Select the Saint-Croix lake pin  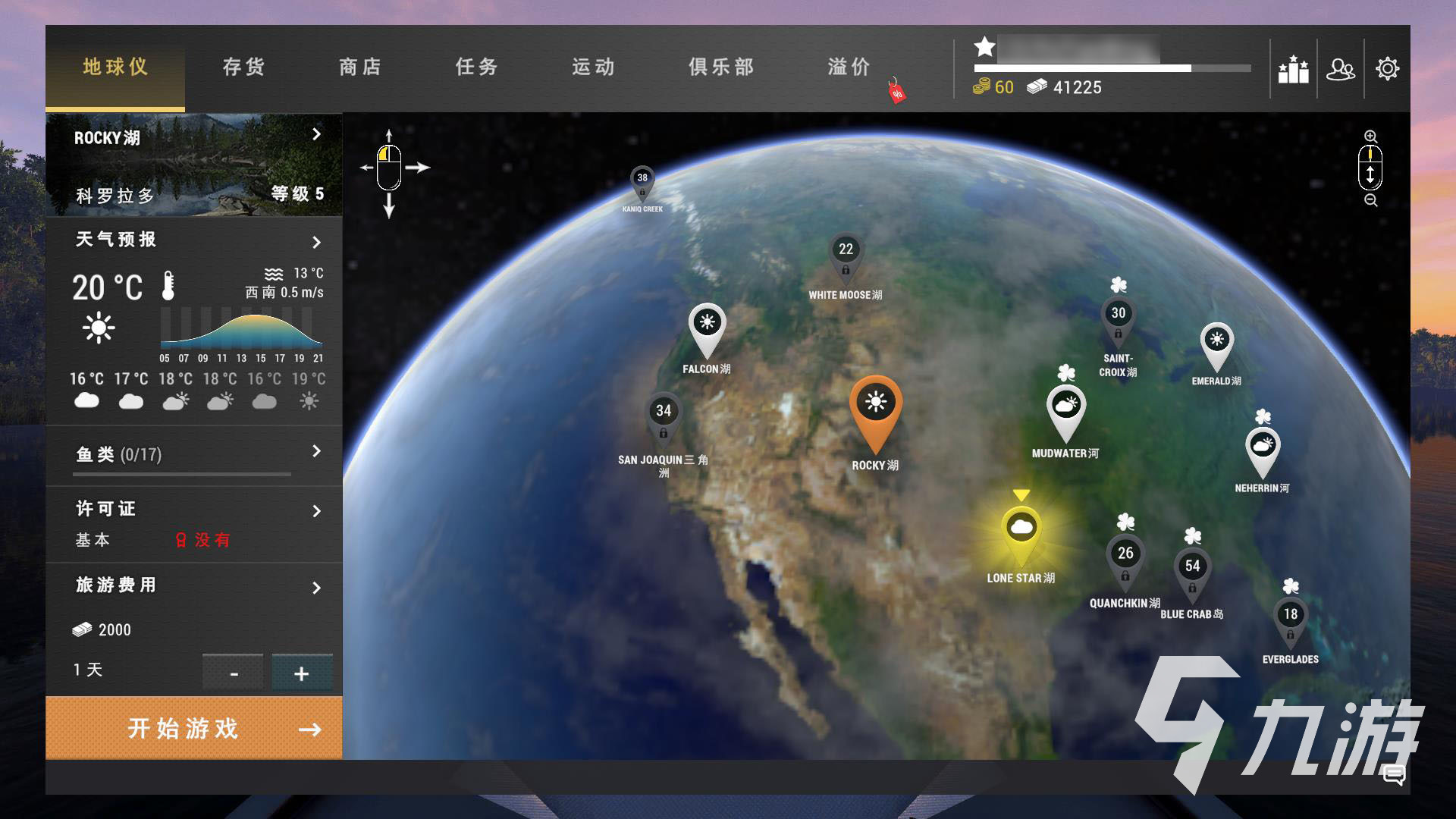pos(1118,322)
